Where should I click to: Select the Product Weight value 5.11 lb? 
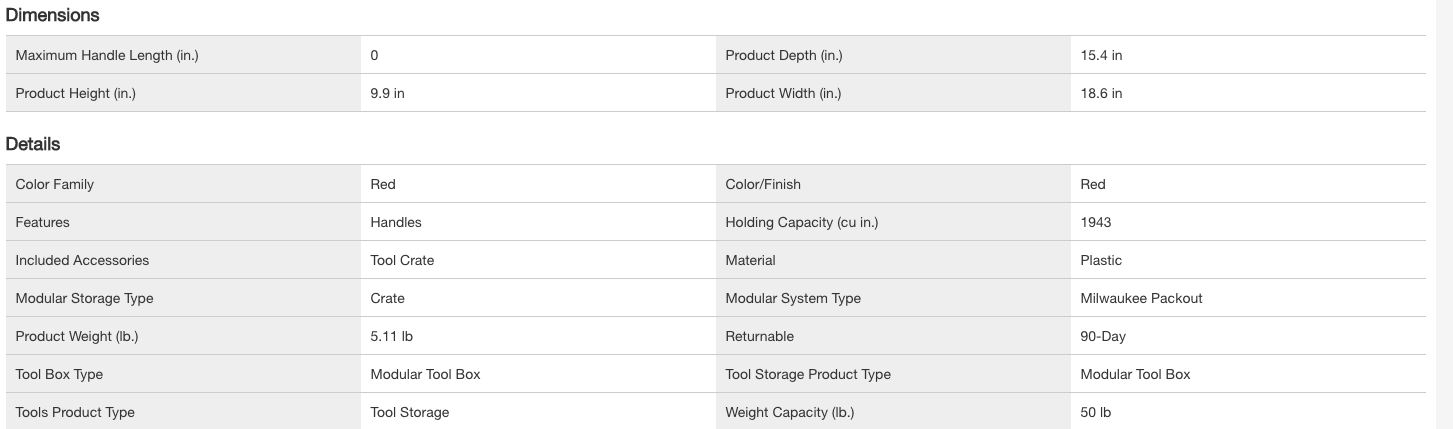pyautogui.click(x=391, y=337)
